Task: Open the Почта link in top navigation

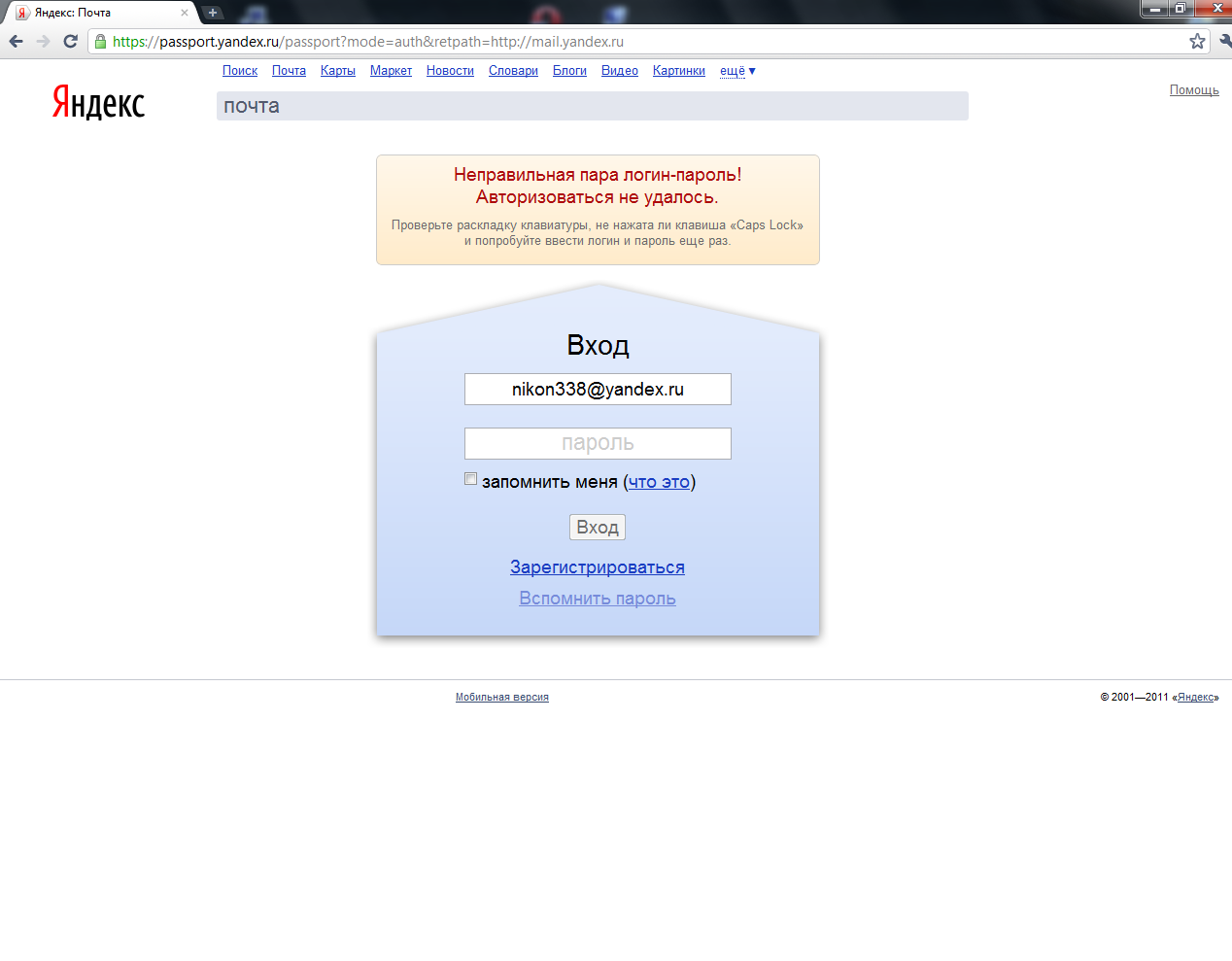Action: 289,71
